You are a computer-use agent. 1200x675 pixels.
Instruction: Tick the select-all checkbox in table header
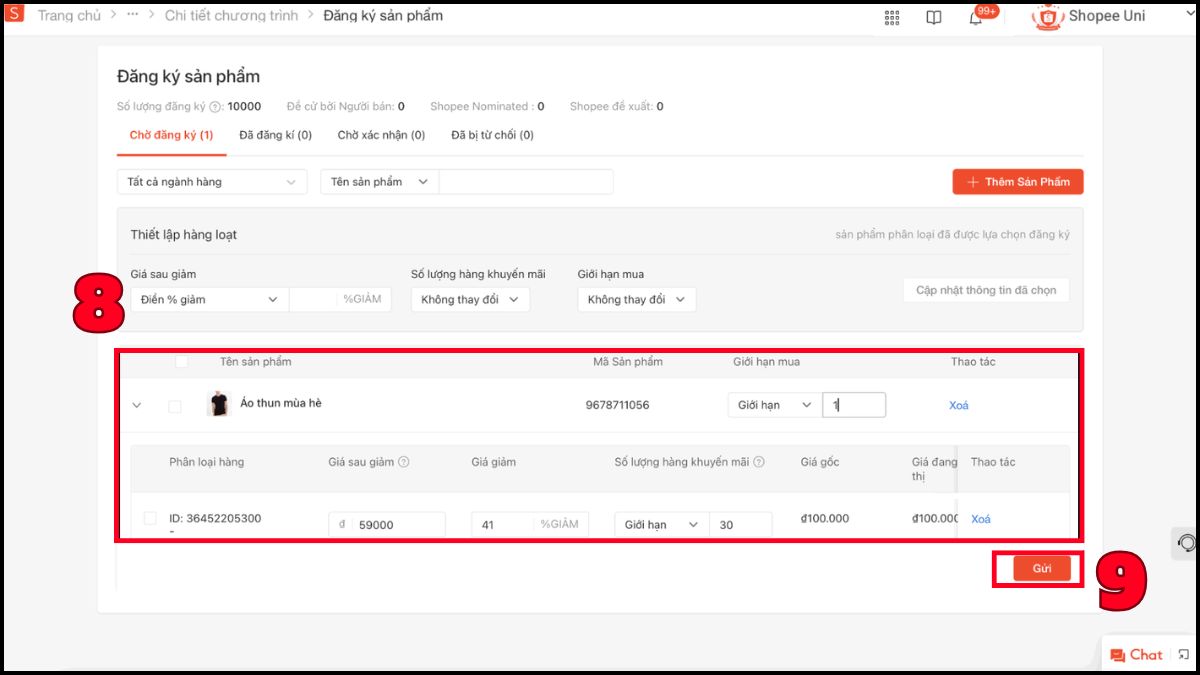pyautogui.click(x=181, y=362)
